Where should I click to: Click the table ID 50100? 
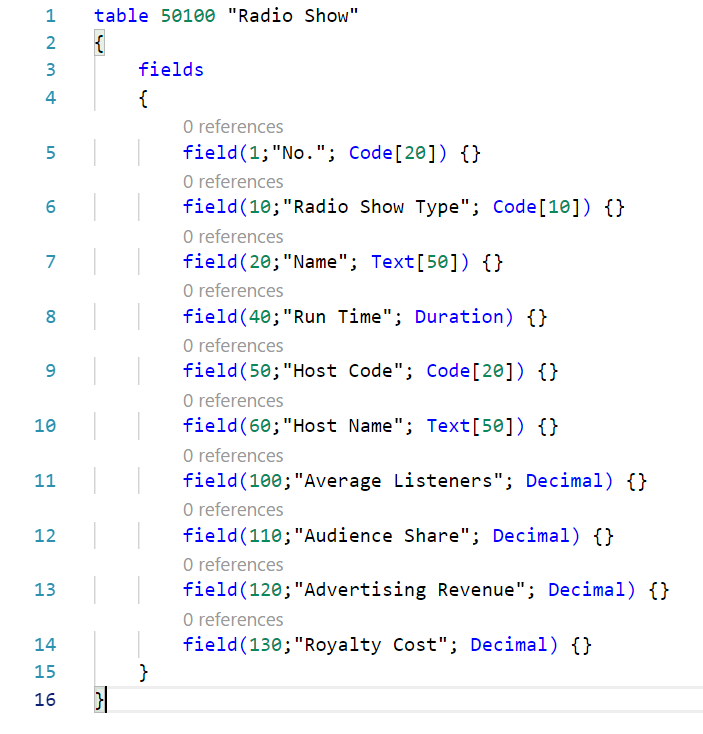188,16
